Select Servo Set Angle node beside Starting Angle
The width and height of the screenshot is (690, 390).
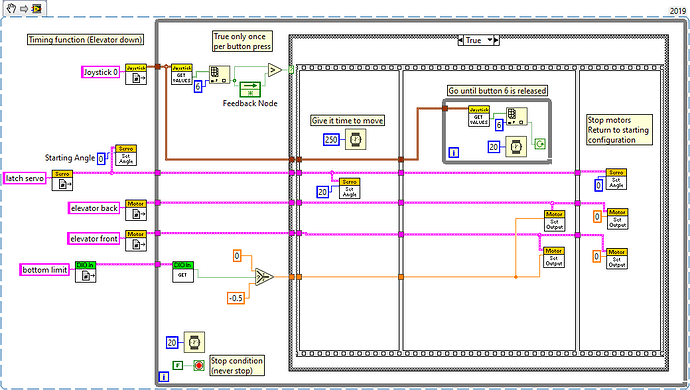(126, 155)
